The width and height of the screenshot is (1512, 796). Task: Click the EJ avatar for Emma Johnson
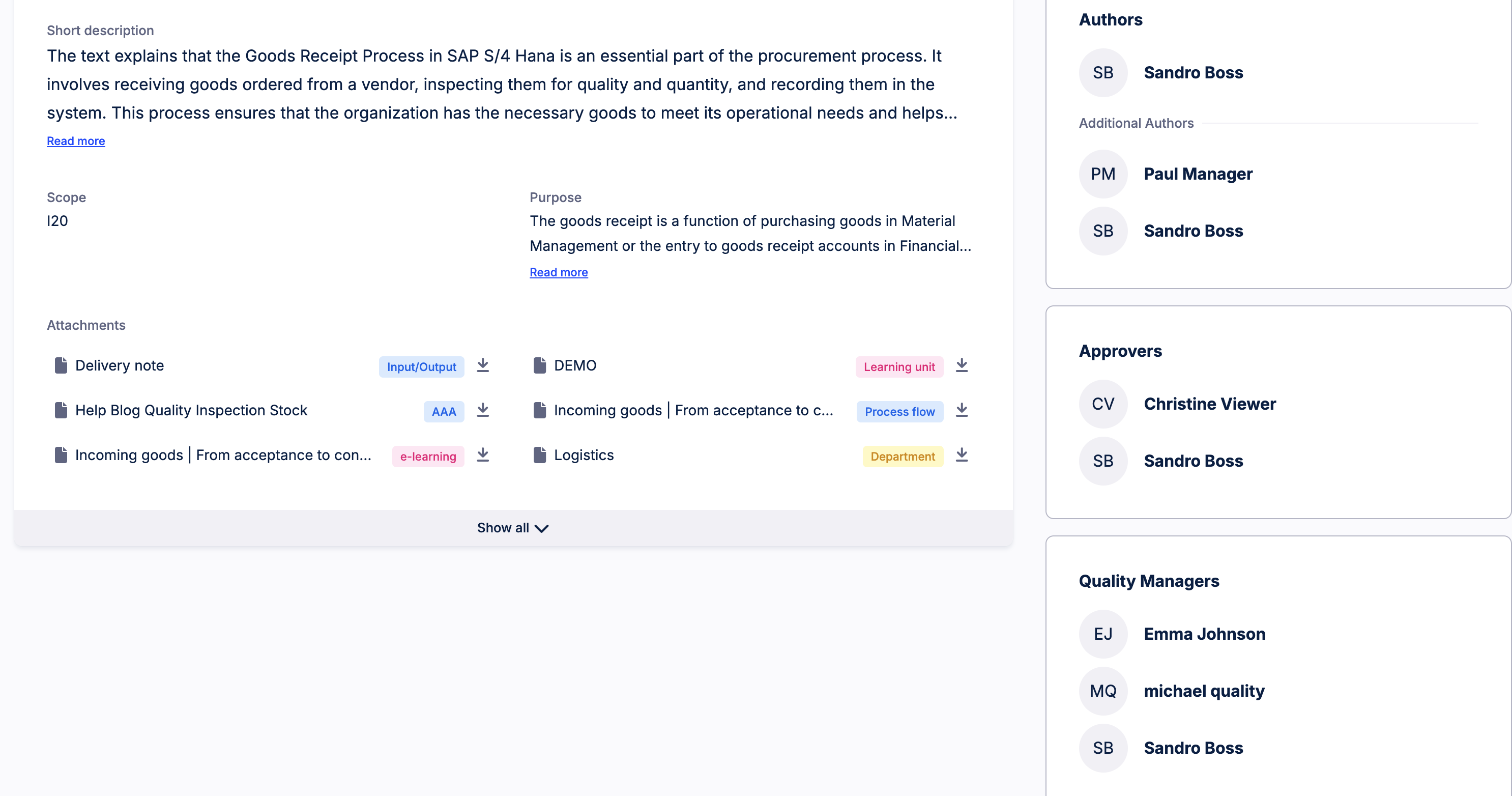click(1103, 634)
